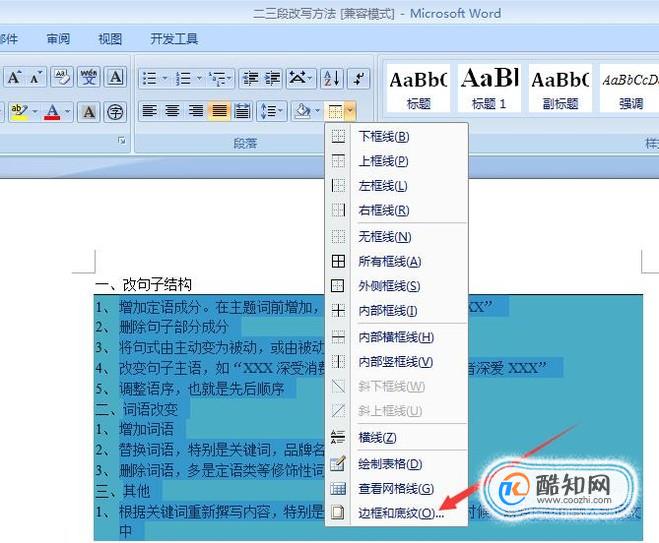Click the Grow Font icon
659x543 pixels.
pyautogui.click(x=14, y=77)
